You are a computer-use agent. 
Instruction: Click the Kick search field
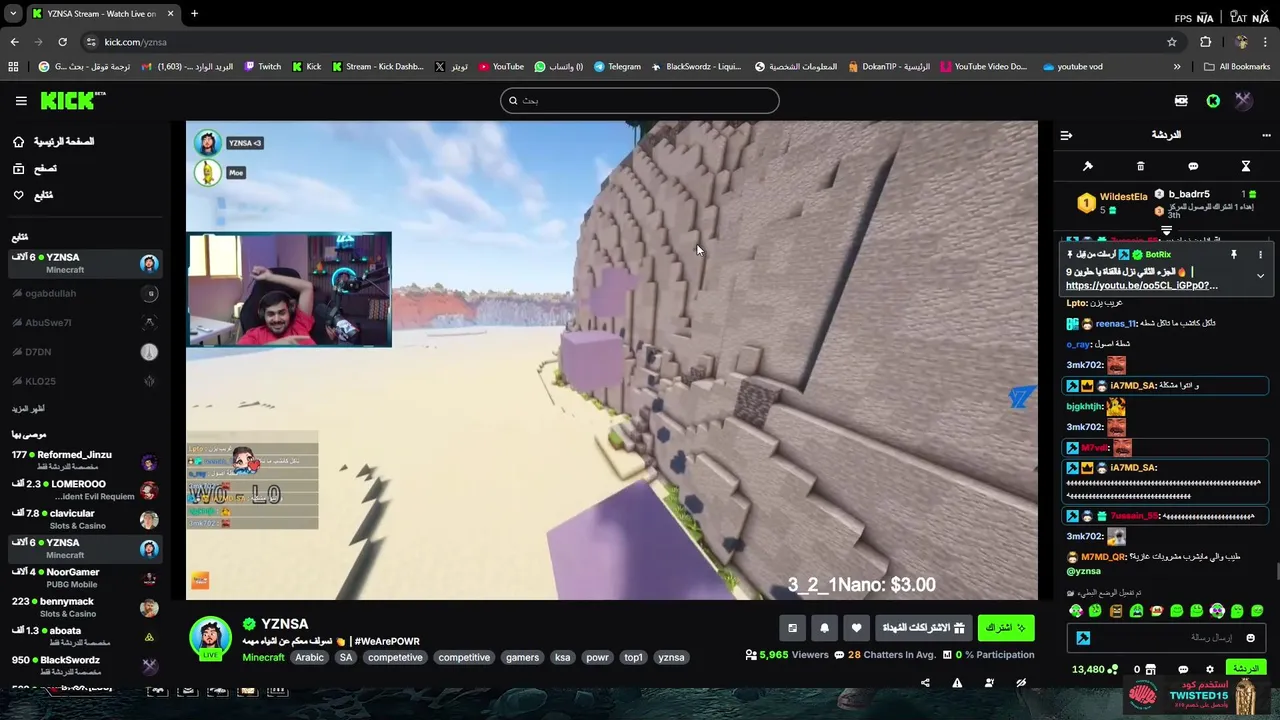[x=640, y=100]
